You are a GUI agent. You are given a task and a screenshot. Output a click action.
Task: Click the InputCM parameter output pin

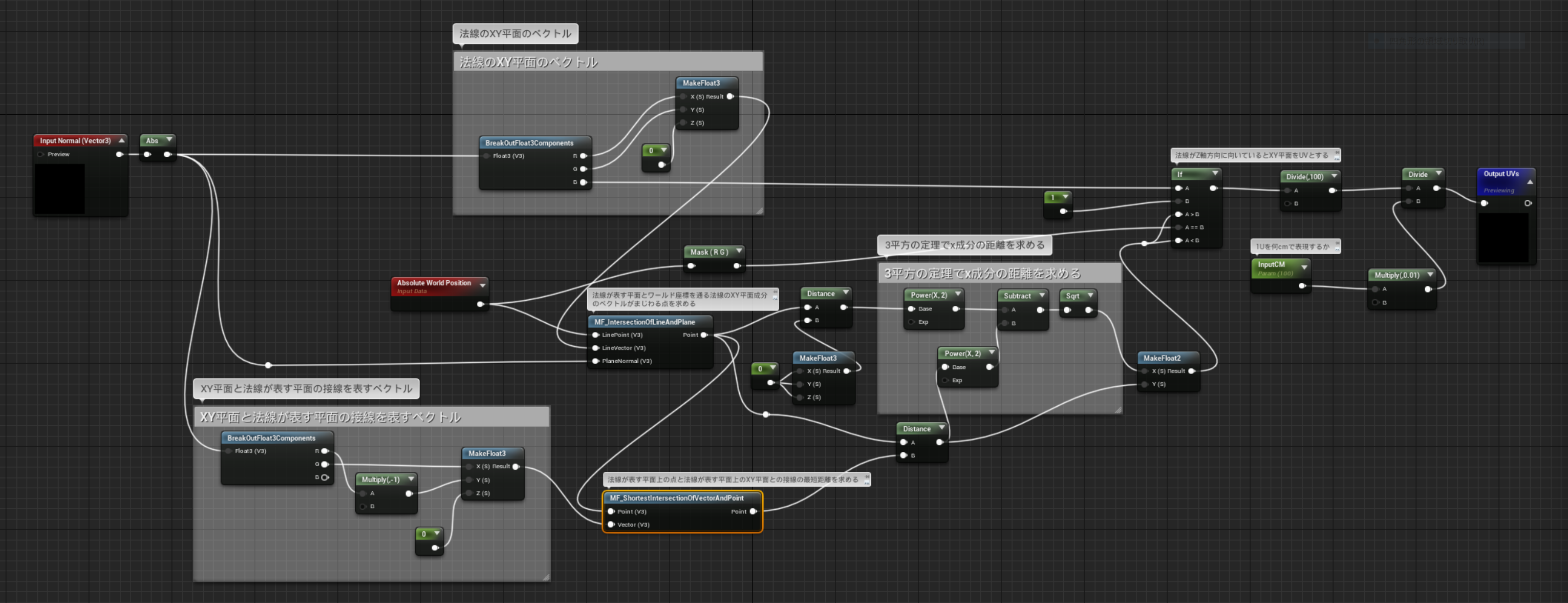click(1302, 286)
